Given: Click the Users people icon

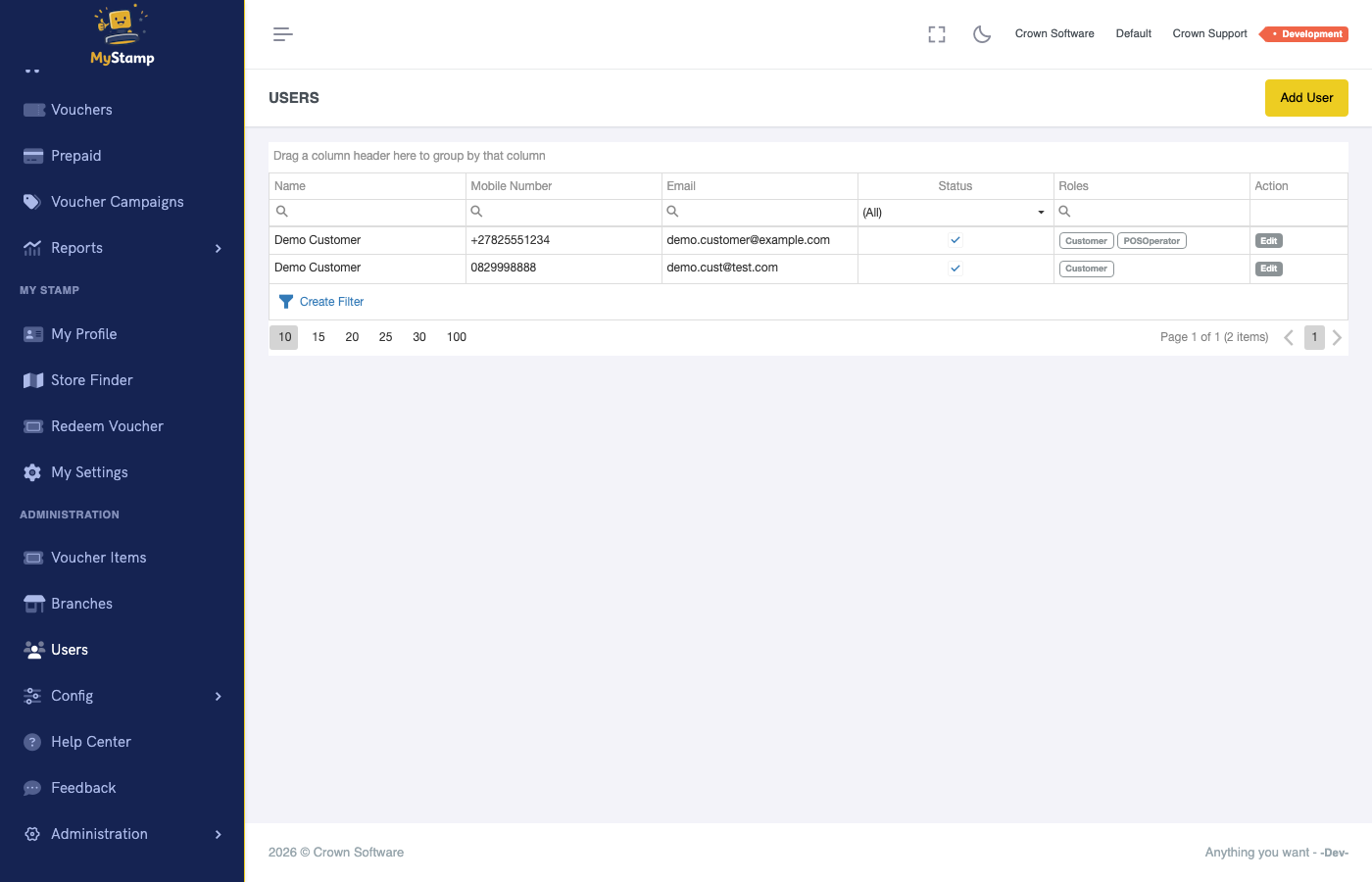Looking at the screenshot, I should click(34, 650).
